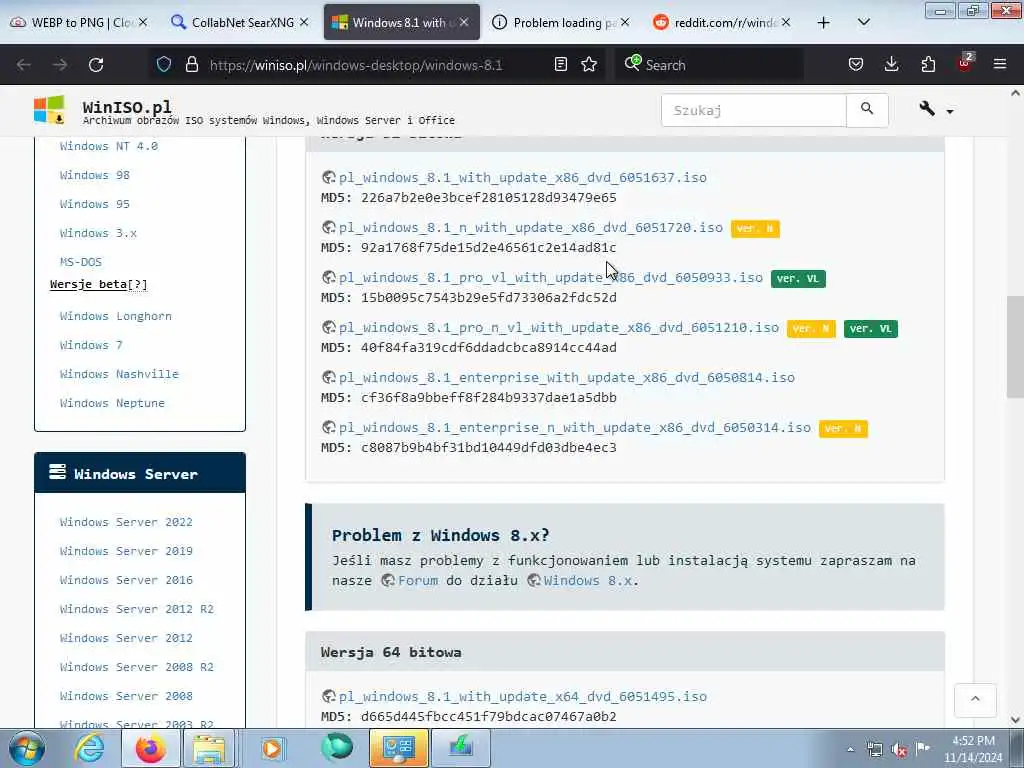Click the WinISO.pl Windows logo
Viewport: 1024px width, 768px height.
coord(50,109)
